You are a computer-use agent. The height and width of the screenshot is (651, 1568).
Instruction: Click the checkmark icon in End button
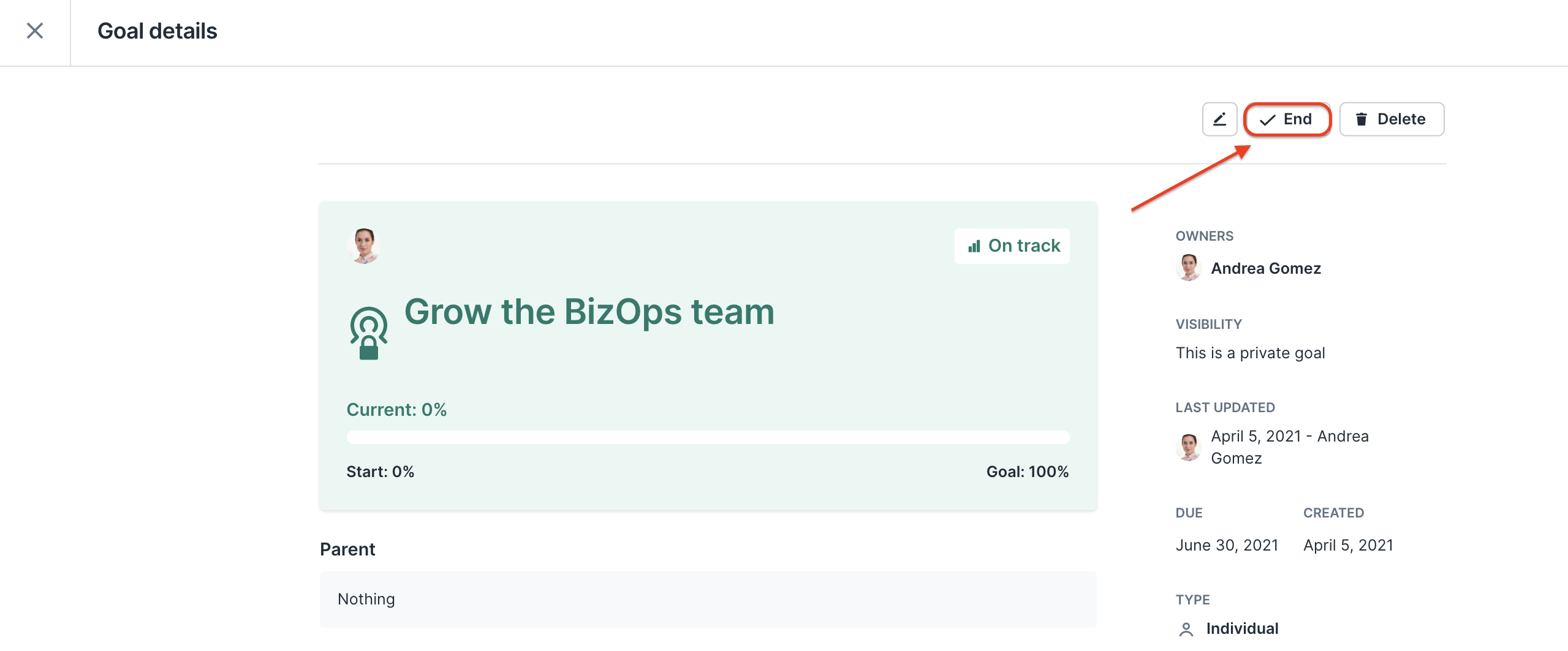(x=1267, y=120)
